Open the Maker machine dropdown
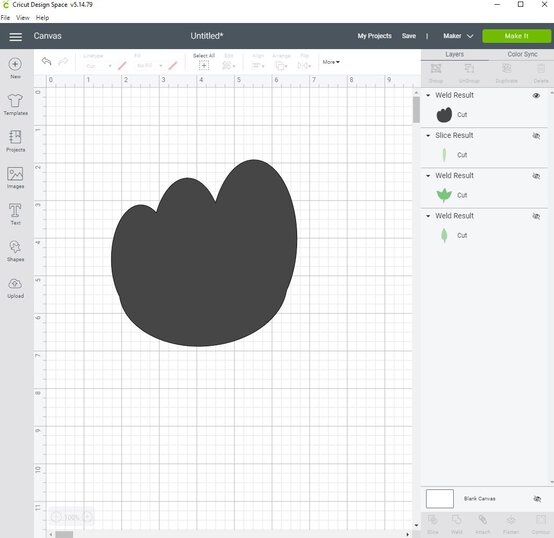 pyautogui.click(x=458, y=36)
